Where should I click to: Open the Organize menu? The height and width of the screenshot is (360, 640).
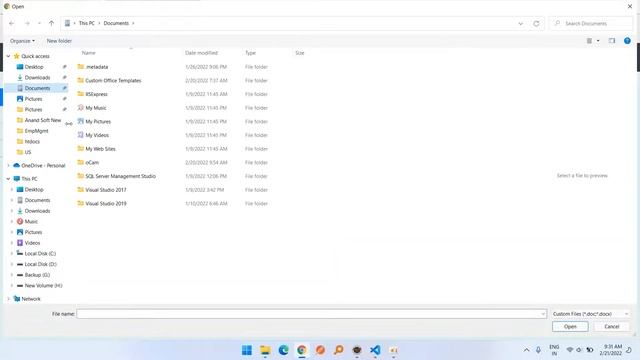coord(22,41)
